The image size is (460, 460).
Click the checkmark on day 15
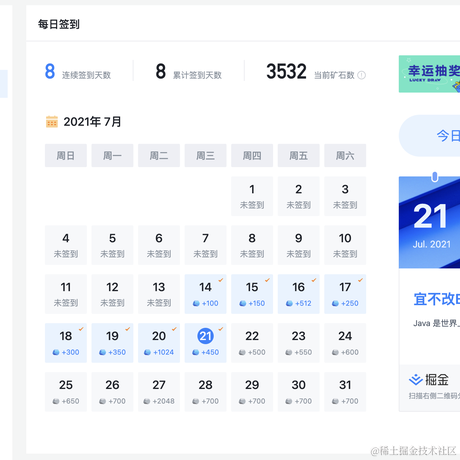[x=267, y=280]
